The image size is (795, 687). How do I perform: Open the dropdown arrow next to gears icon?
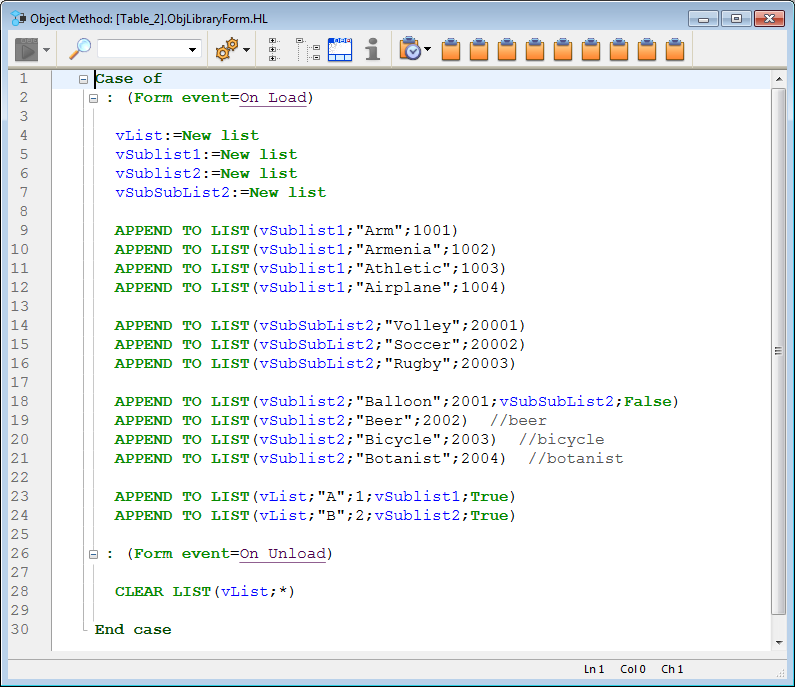coord(247,49)
